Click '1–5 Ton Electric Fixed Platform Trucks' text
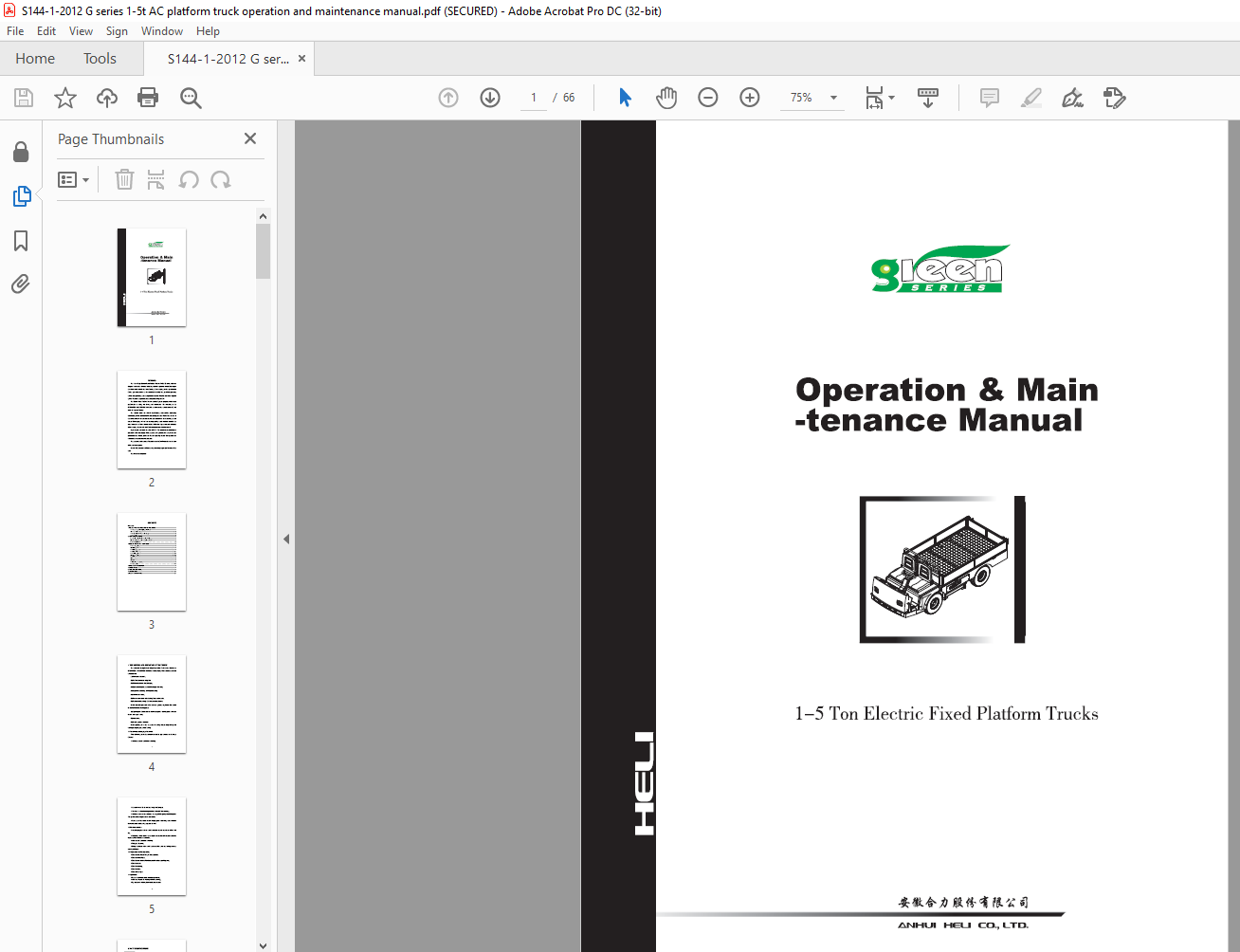Viewport: 1240px width, 952px height. point(946,714)
